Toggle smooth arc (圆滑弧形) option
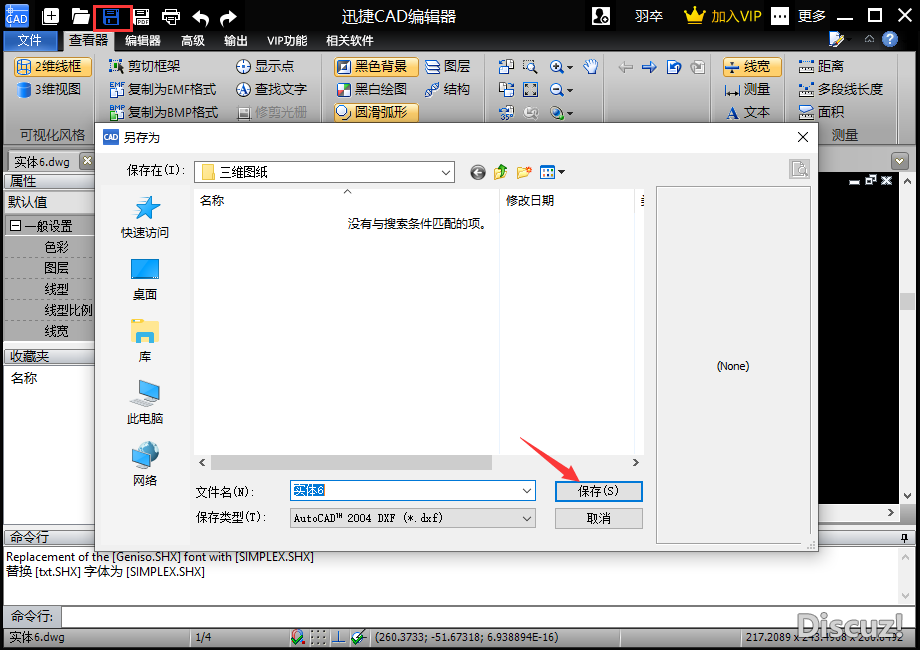920x650 pixels. (x=374, y=112)
